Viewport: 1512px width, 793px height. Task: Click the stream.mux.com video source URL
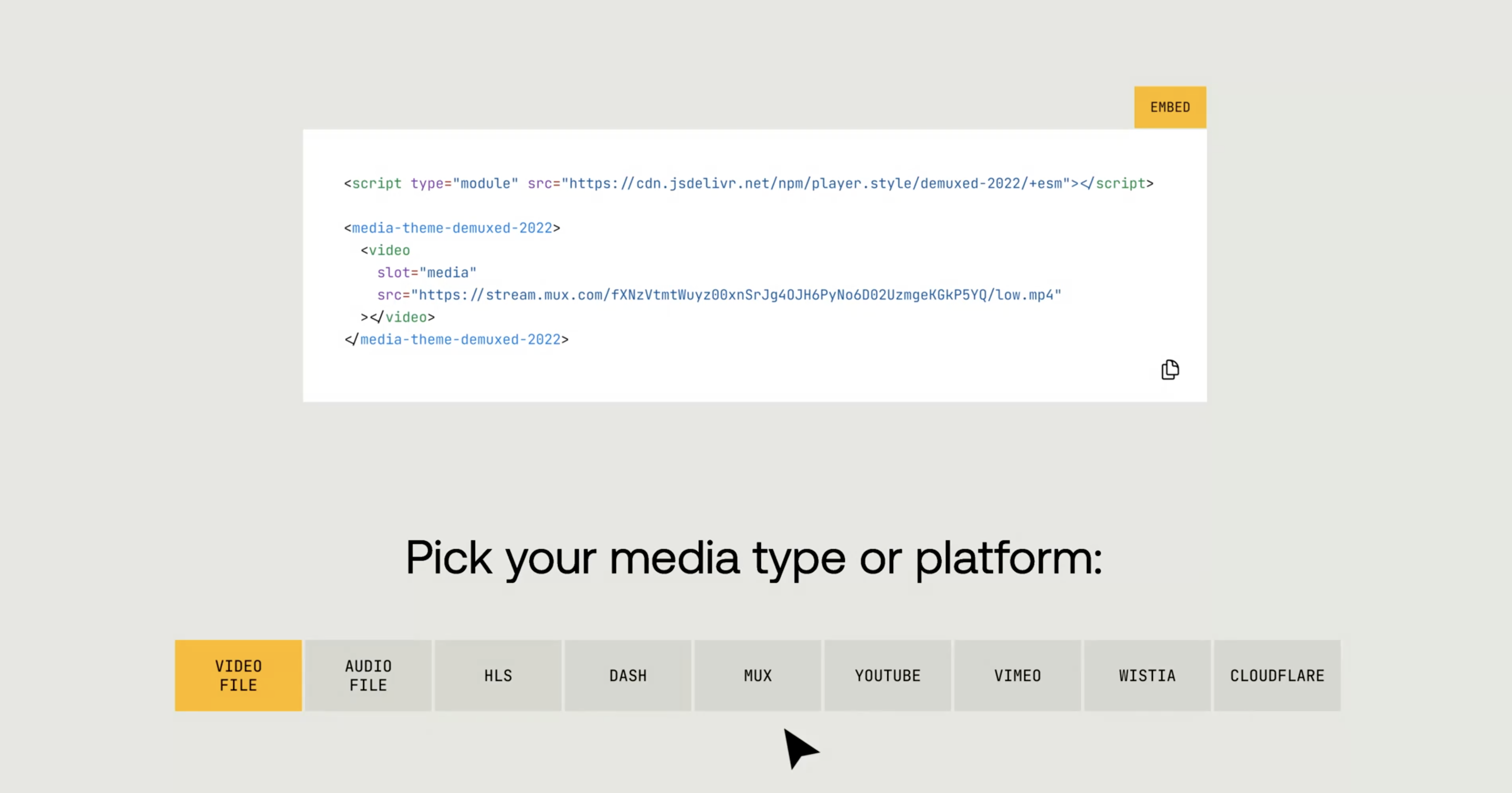(x=737, y=295)
